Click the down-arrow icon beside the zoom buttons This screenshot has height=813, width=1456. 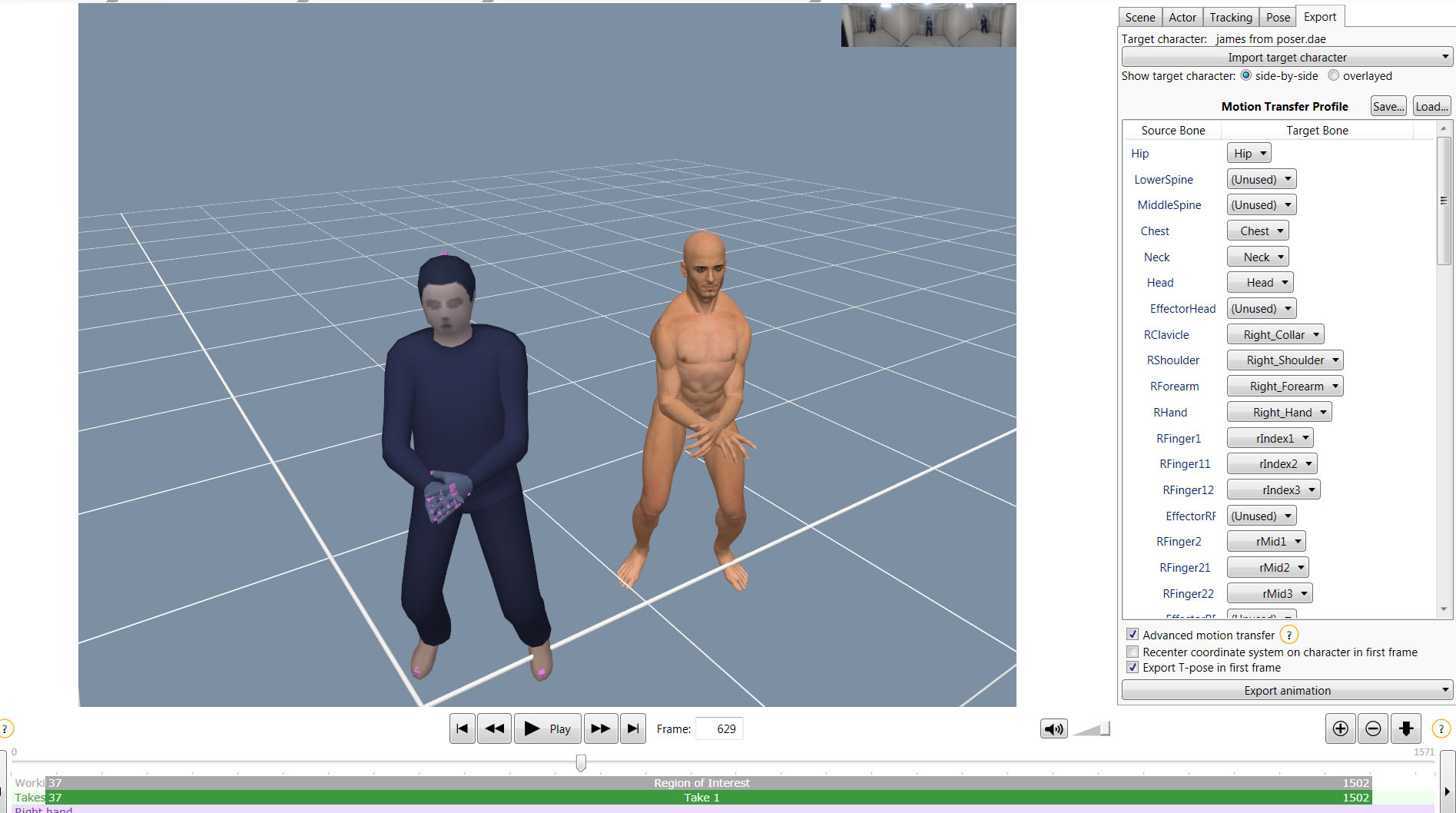1406,728
